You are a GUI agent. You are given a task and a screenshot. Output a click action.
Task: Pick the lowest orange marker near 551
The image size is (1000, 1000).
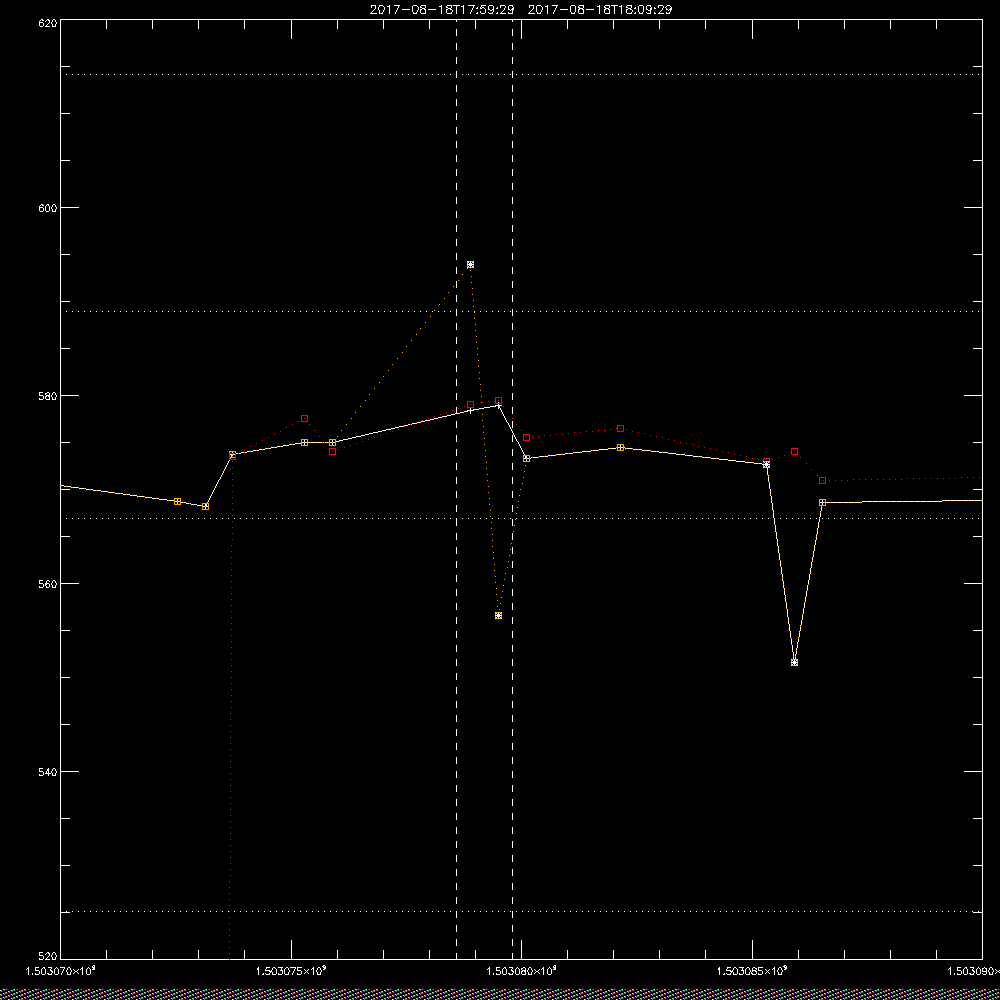pos(795,663)
